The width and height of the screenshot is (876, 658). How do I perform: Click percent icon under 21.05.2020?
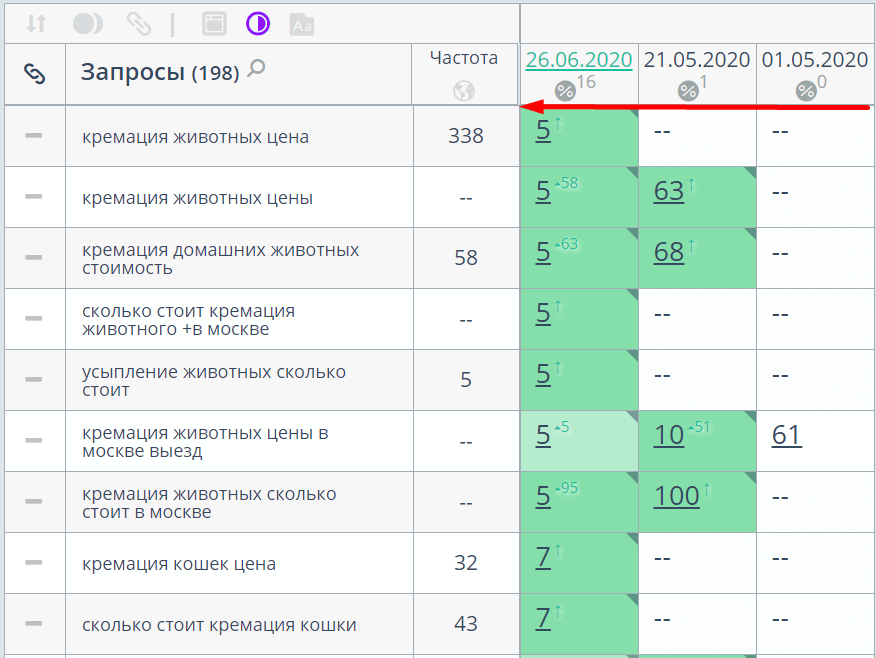coord(688,90)
